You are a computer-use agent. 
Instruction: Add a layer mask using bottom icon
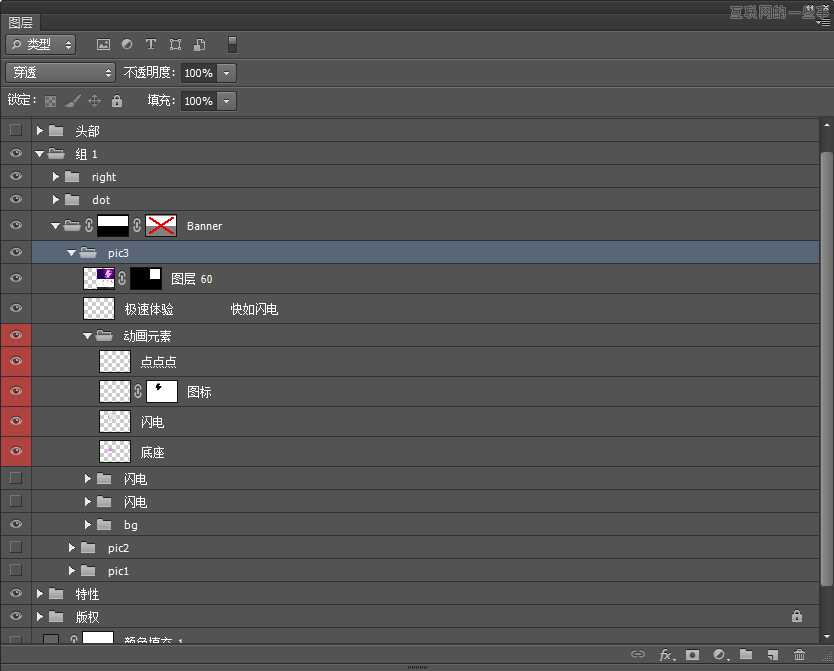point(692,655)
